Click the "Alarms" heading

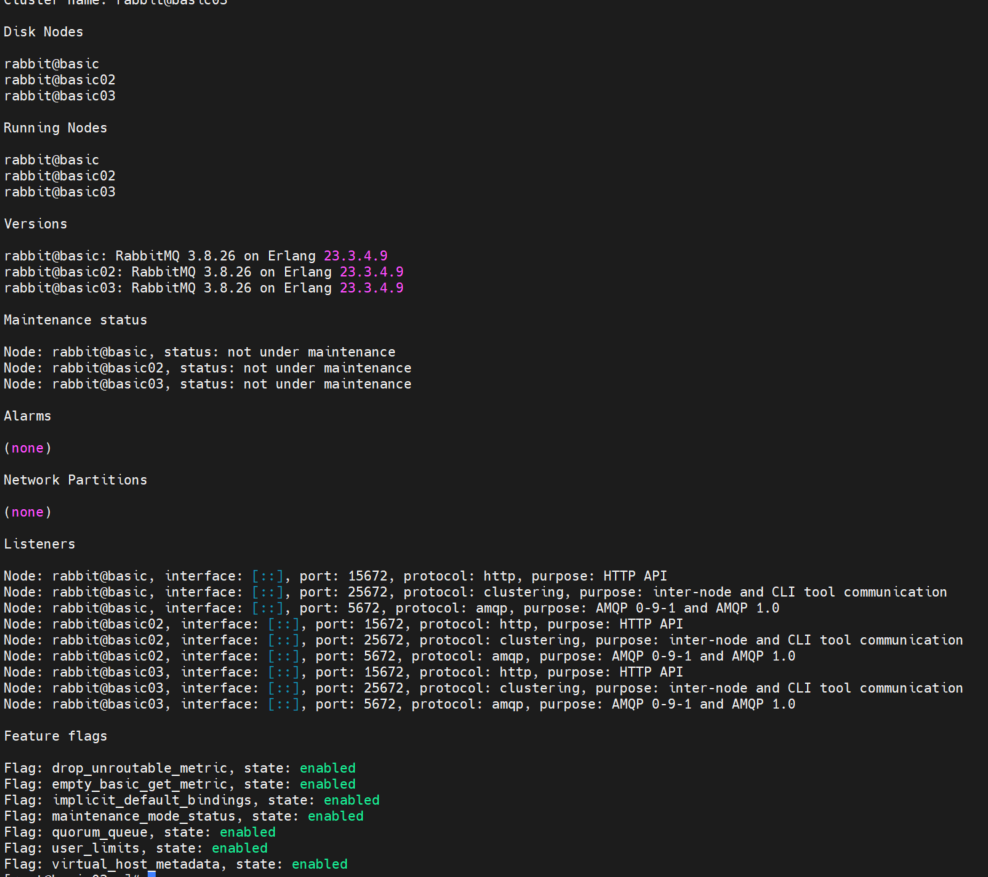point(27,416)
